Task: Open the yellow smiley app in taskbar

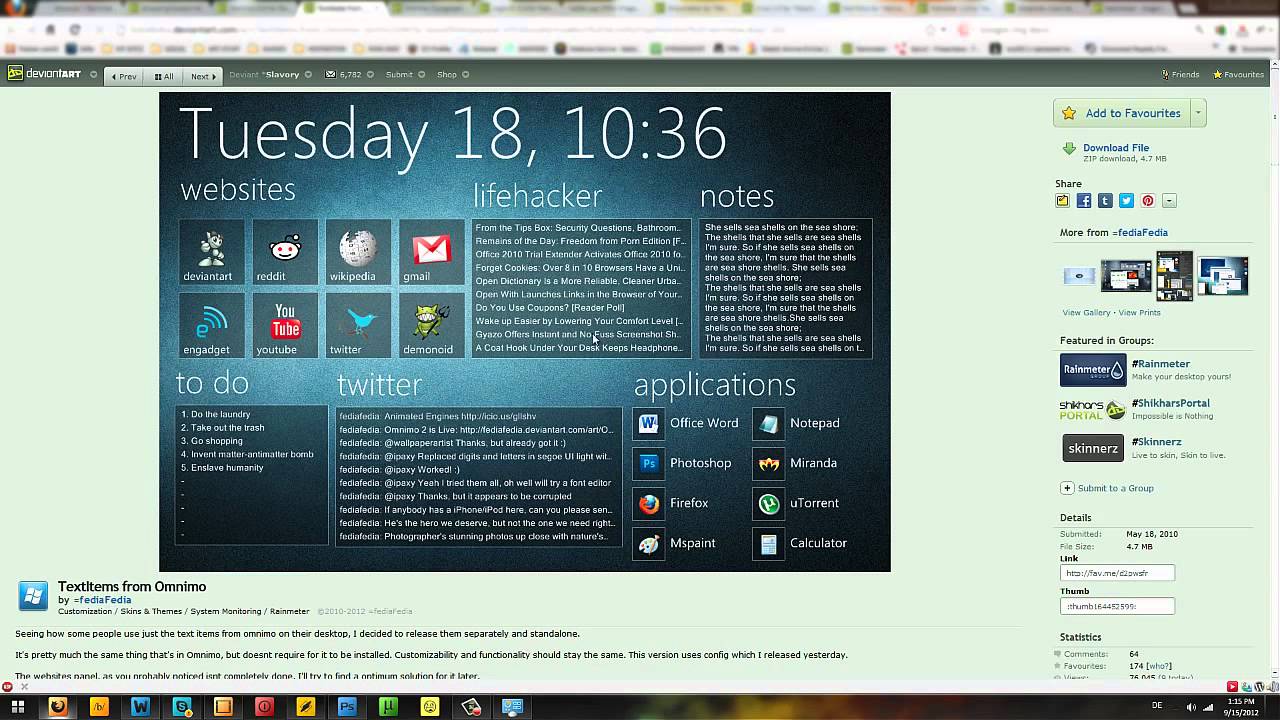Action: [430, 707]
